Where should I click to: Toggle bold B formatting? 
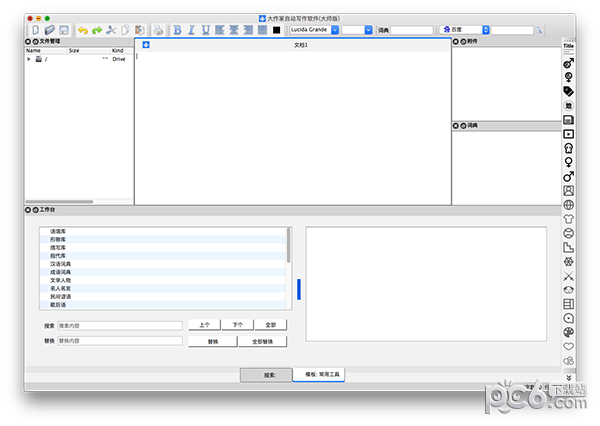click(x=177, y=30)
